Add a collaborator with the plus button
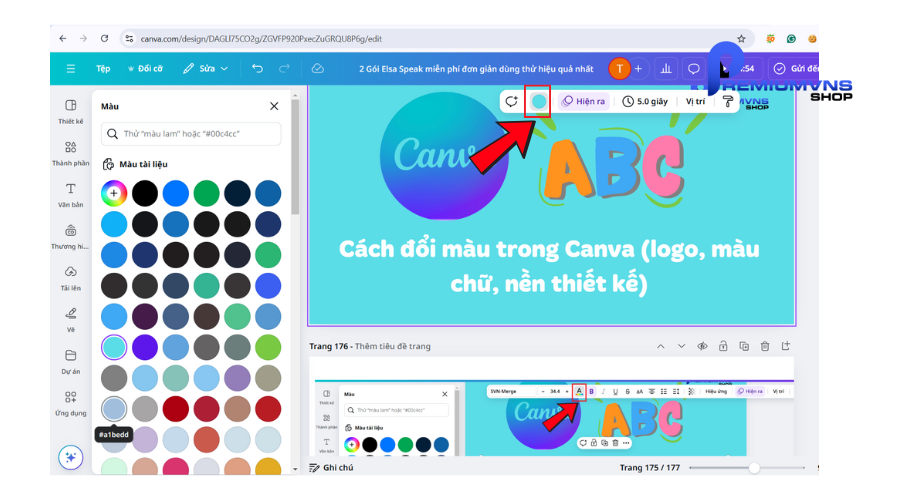 [638, 68]
